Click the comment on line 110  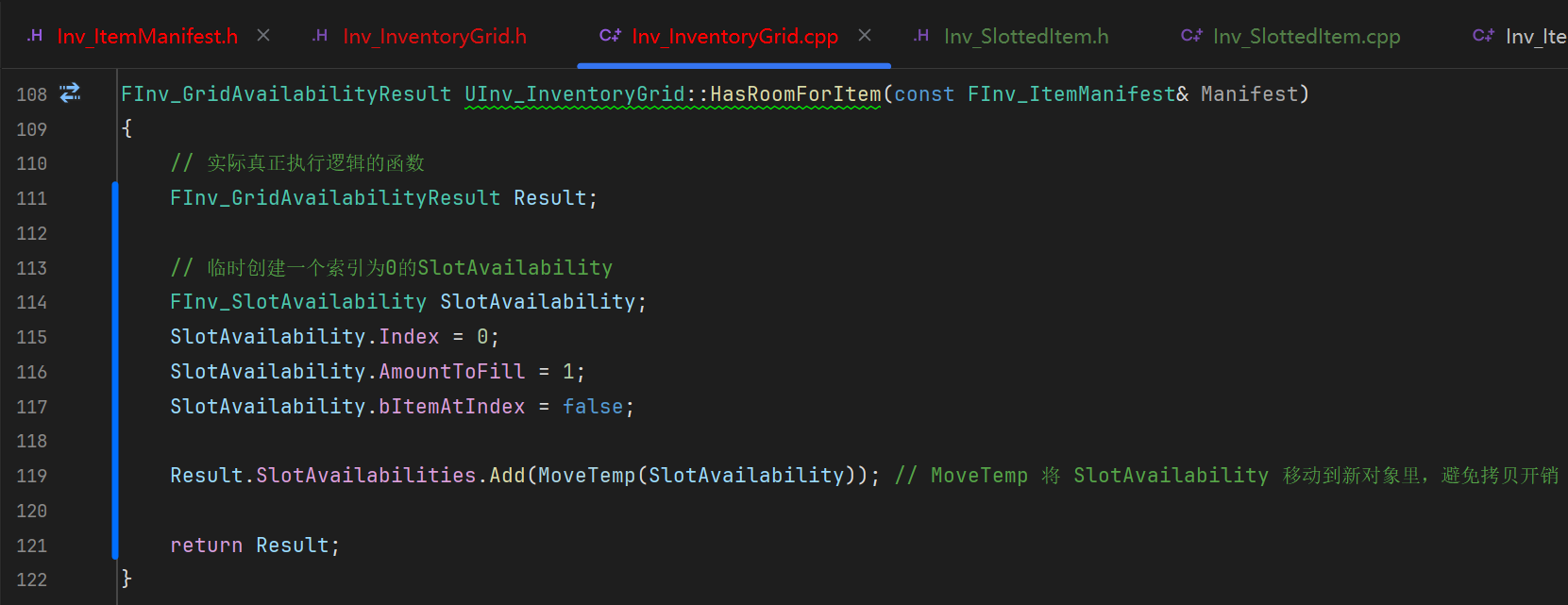pos(297,163)
